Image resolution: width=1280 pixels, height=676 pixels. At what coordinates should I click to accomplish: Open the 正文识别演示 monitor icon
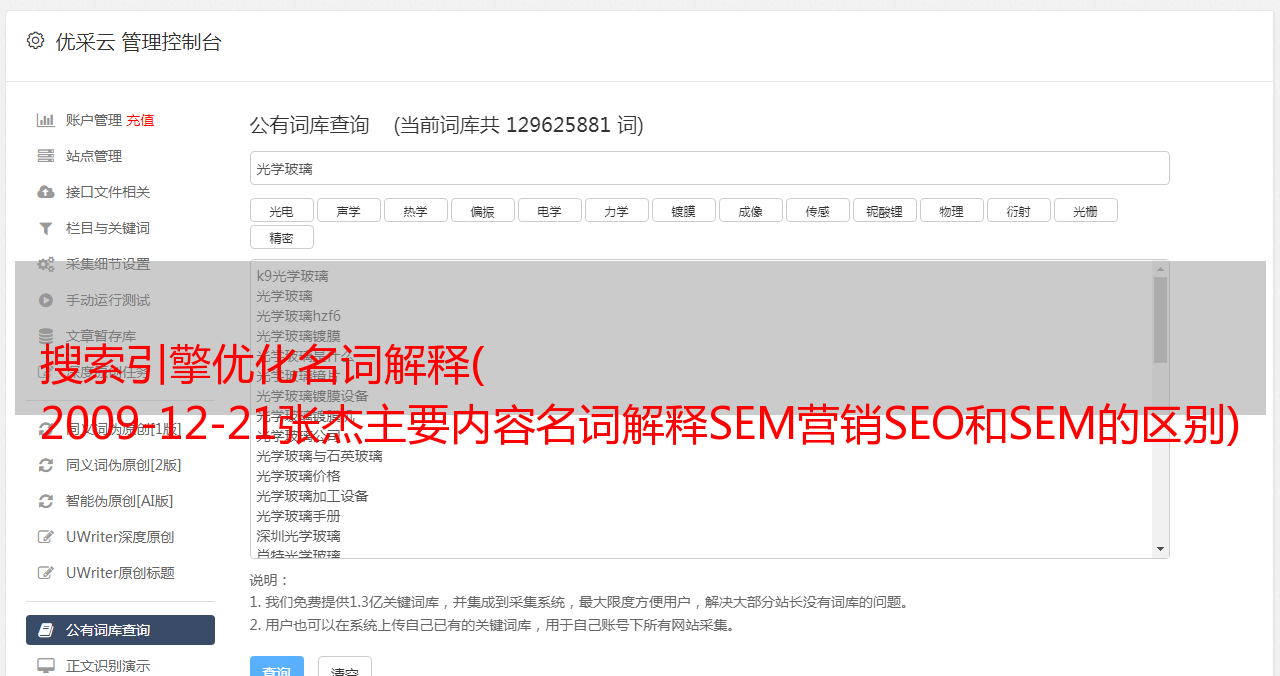click(x=46, y=665)
